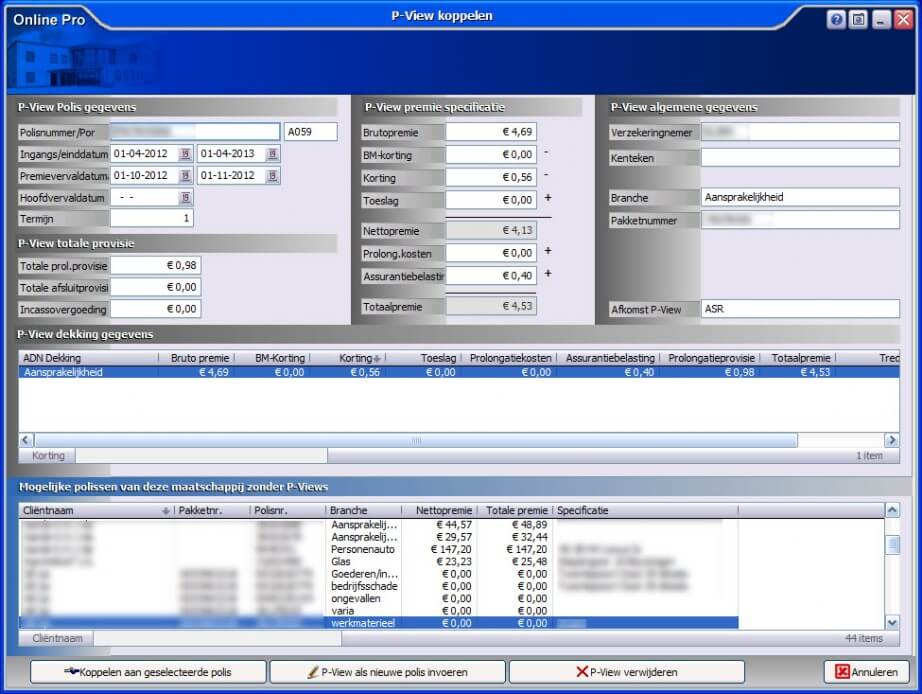The width and height of the screenshot is (922, 694).
Task: Select the Aansprakelij... row with € 44,57
Action: click(379, 525)
